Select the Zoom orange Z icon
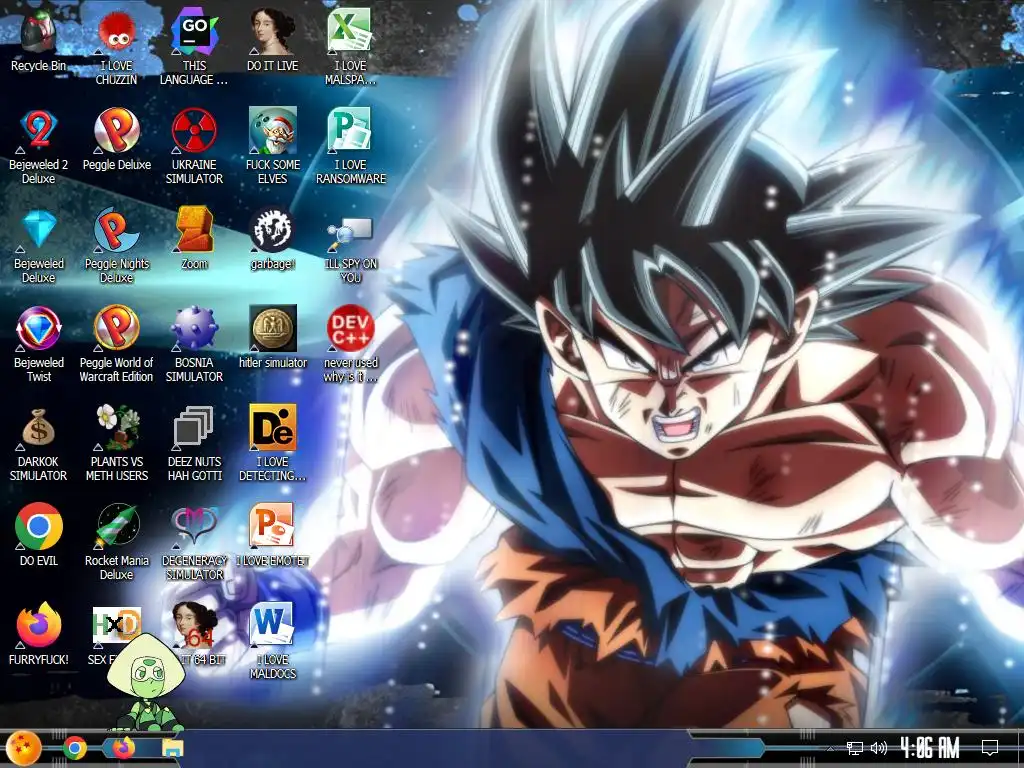This screenshot has width=1024, height=768. coord(194,230)
